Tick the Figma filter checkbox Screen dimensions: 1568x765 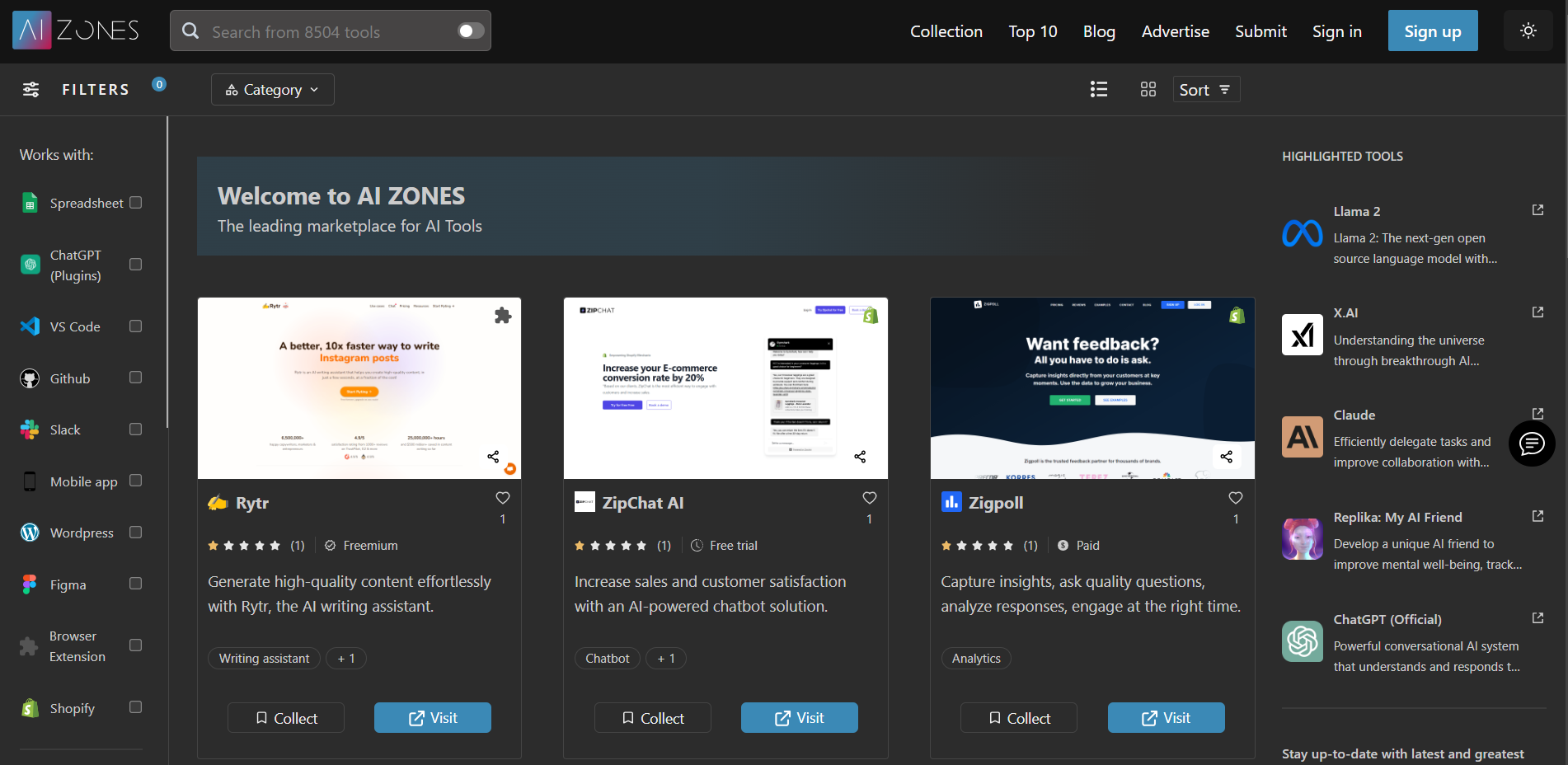pos(136,584)
